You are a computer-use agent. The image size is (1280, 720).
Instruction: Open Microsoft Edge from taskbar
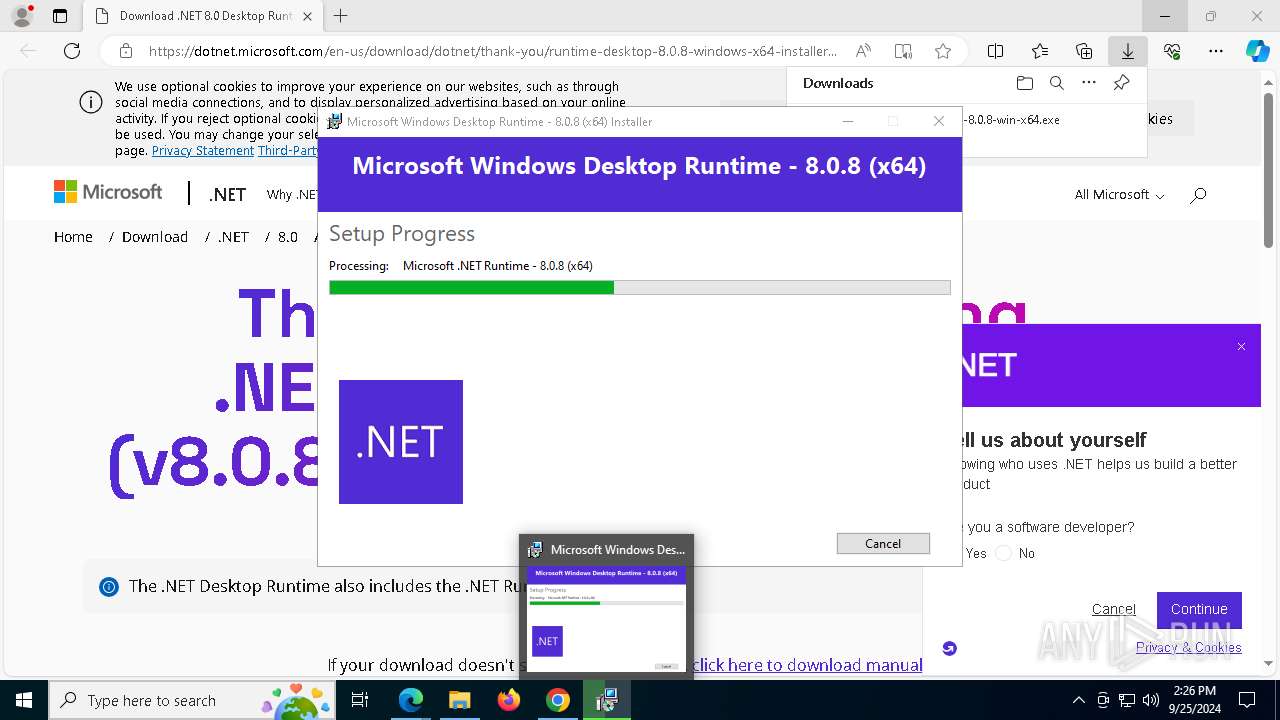pos(411,700)
